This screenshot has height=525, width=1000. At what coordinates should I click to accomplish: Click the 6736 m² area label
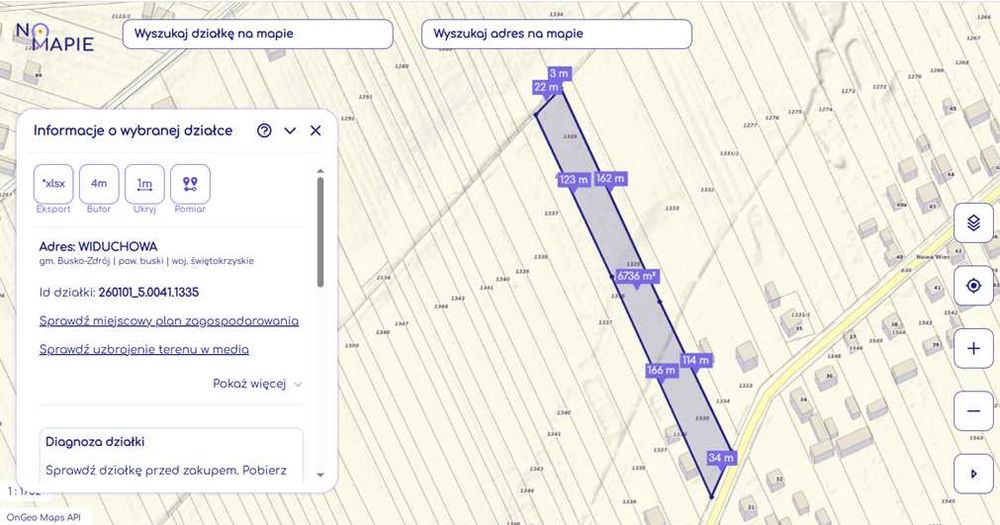pos(636,276)
